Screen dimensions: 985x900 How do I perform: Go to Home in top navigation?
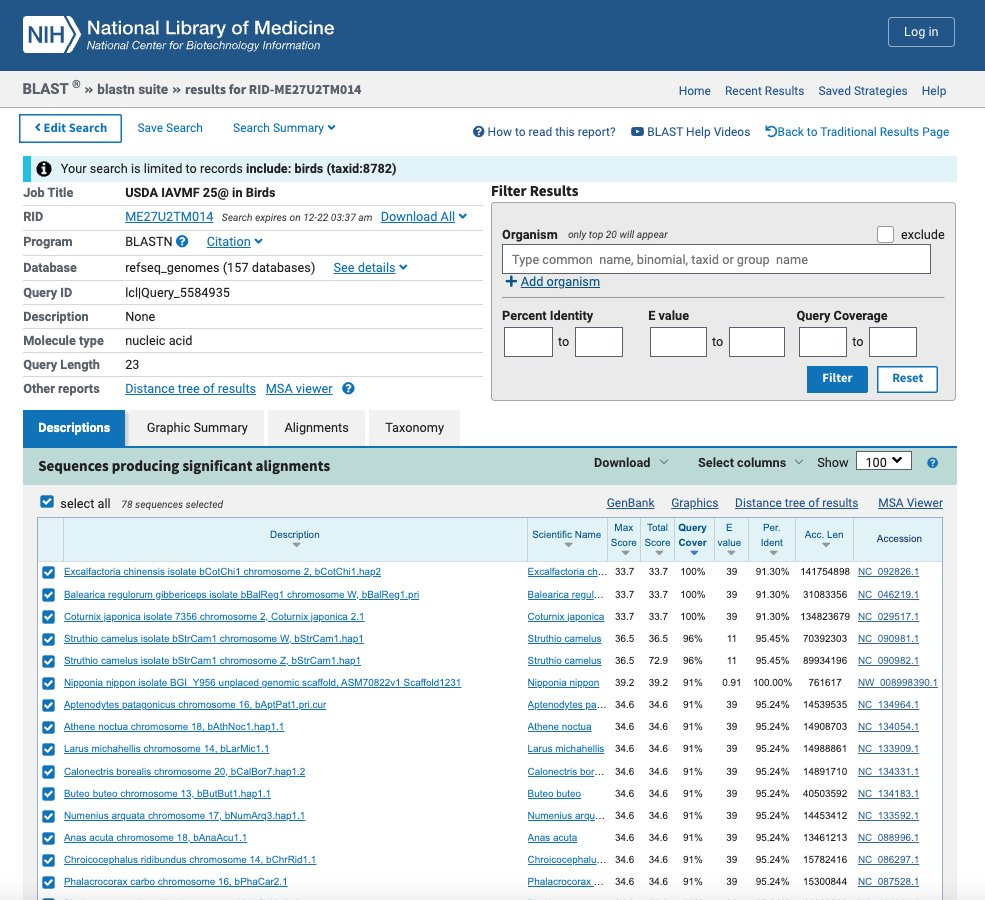694,91
